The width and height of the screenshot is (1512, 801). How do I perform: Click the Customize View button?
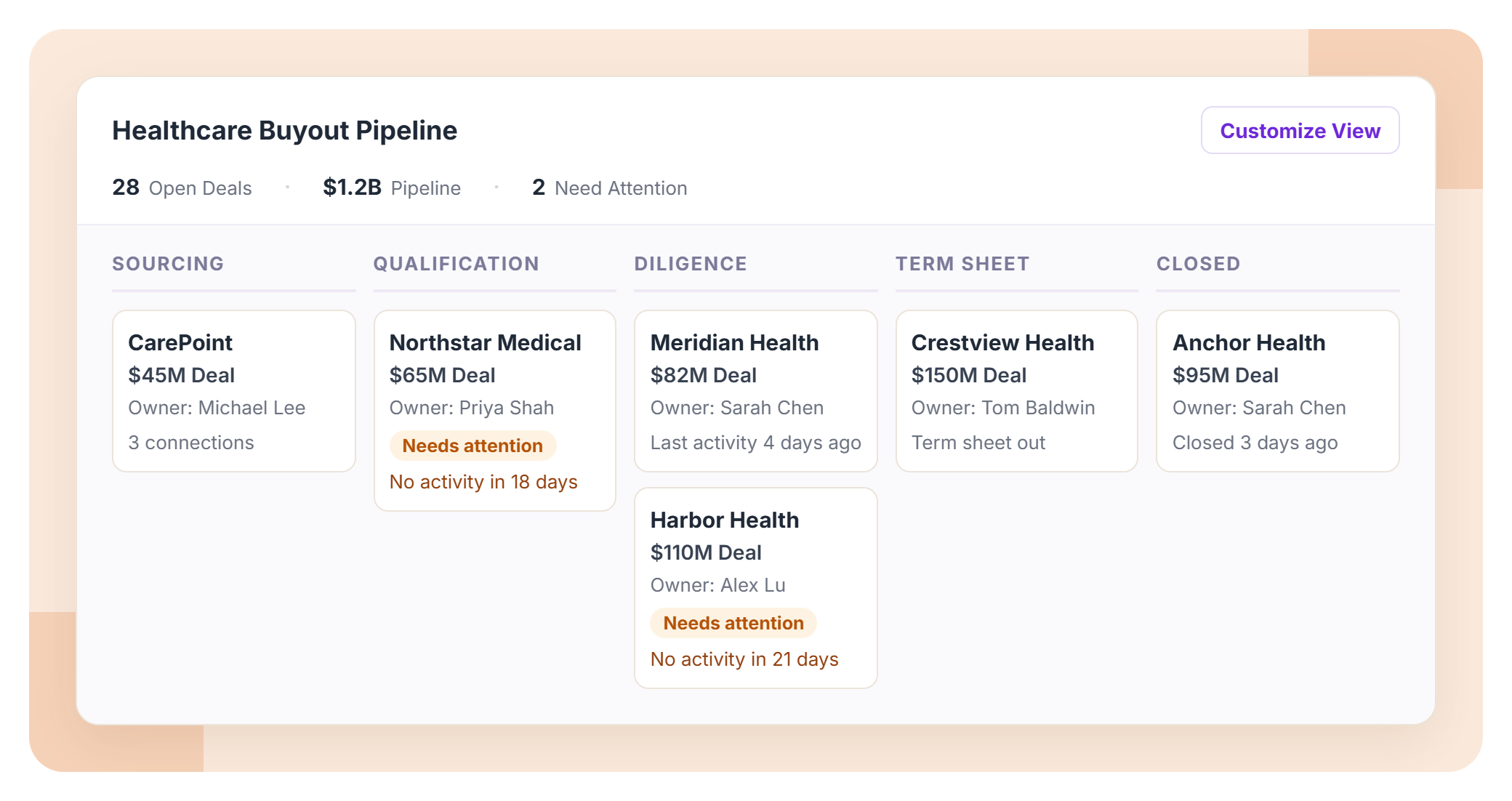[x=1300, y=131]
